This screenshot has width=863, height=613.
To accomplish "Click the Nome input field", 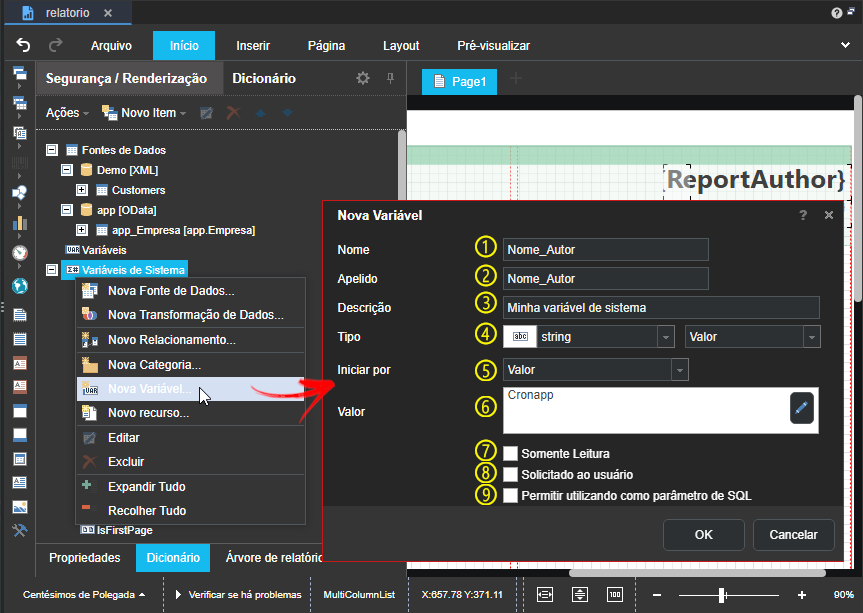I will pos(605,249).
